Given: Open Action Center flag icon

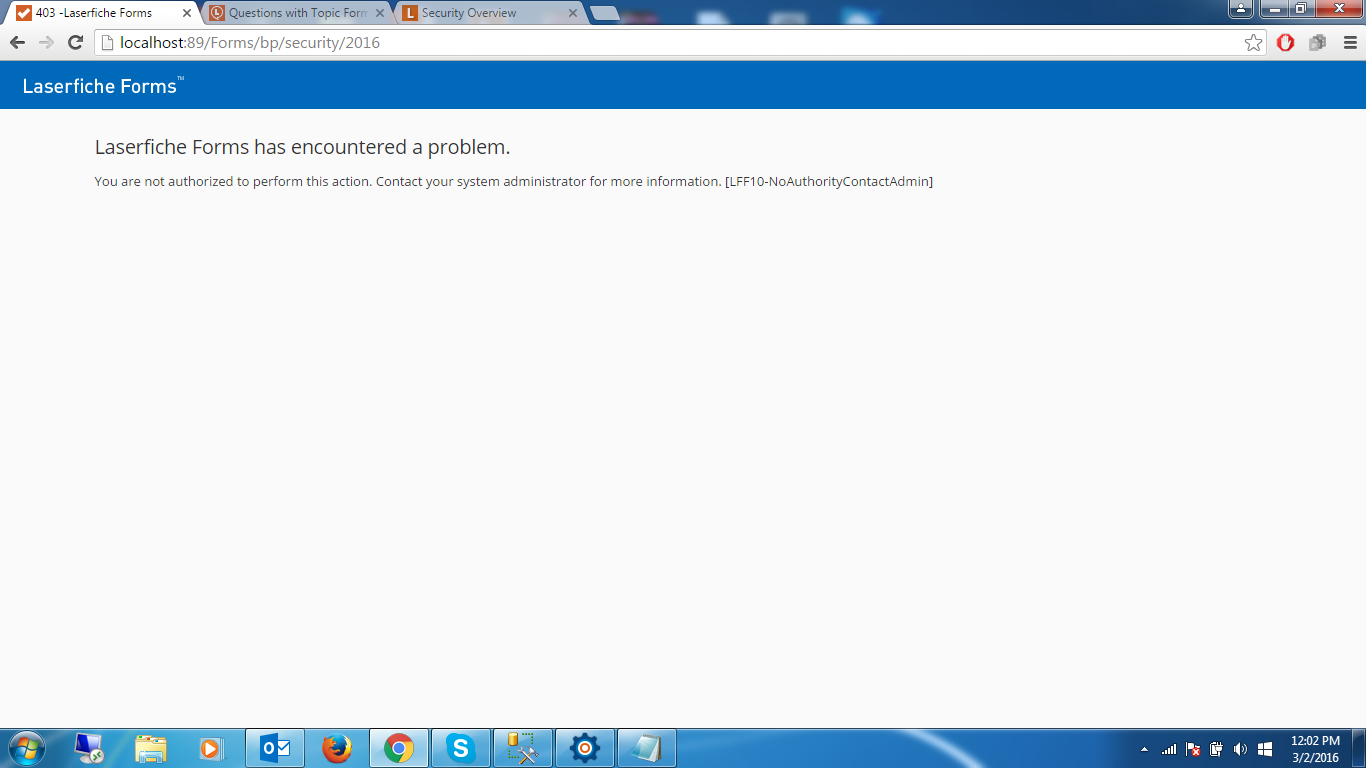Looking at the screenshot, I should [1193, 749].
